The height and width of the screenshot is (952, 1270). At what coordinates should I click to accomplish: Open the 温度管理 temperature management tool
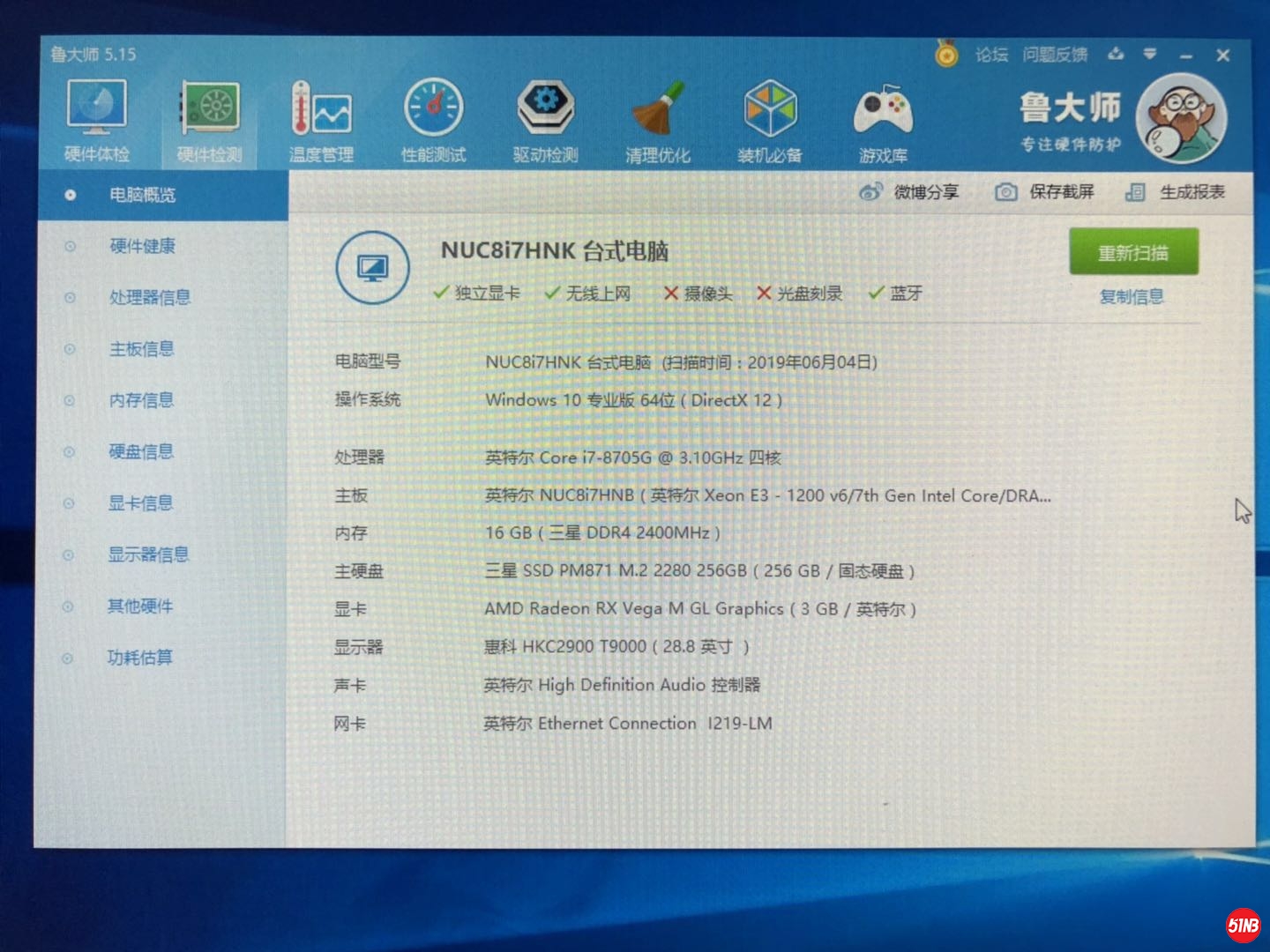[x=320, y=119]
